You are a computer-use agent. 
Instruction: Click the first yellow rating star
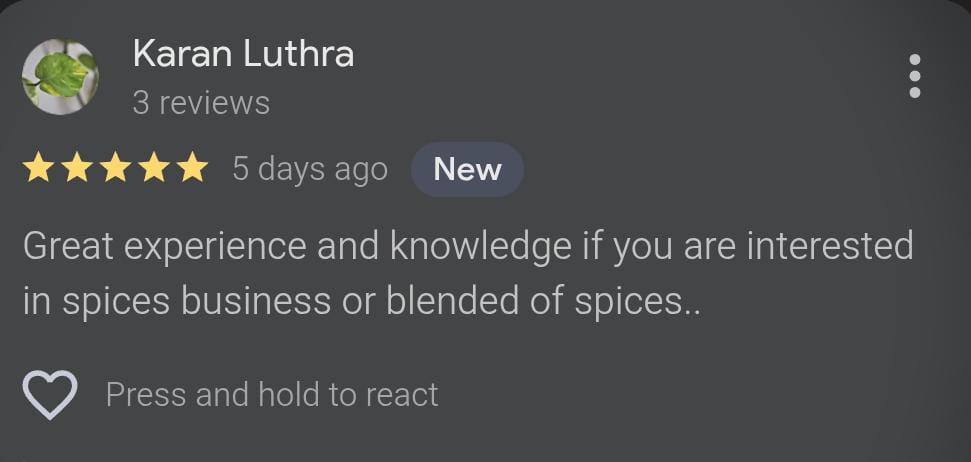pos(39,169)
